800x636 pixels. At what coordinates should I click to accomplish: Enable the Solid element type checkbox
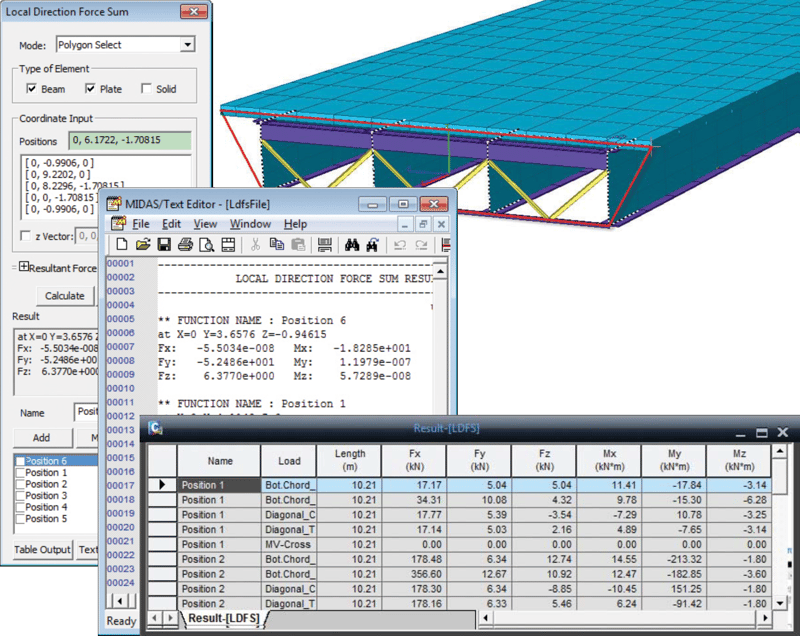click(x=147, y=89)
